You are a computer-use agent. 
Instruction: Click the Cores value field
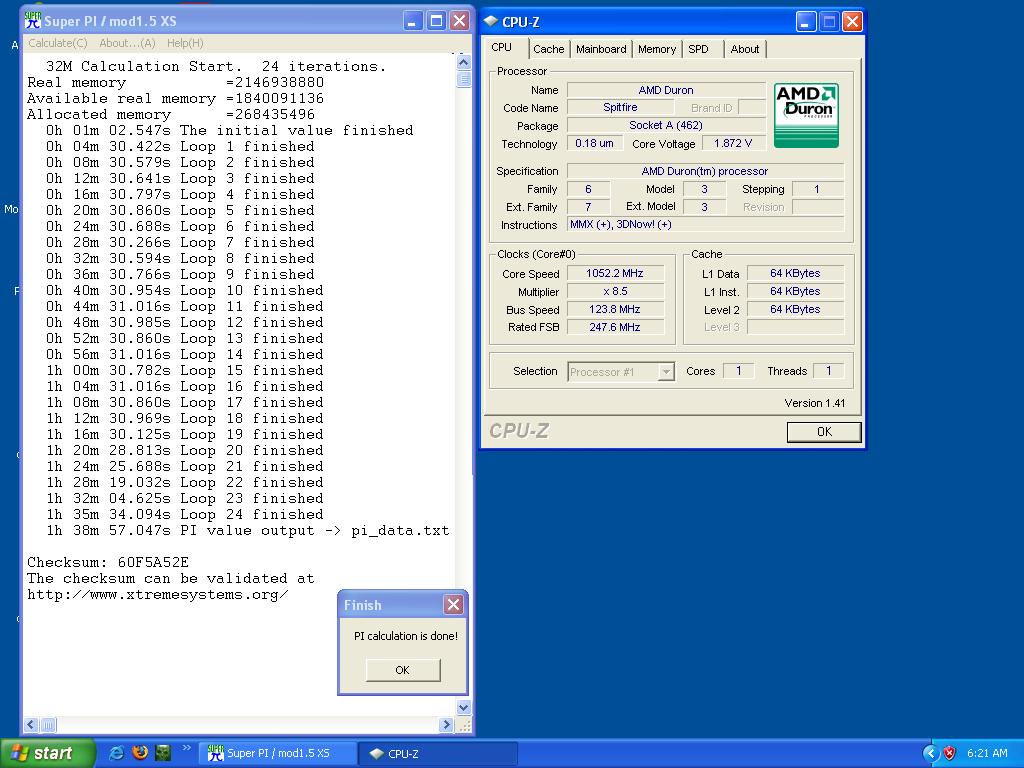pos(739,371)
